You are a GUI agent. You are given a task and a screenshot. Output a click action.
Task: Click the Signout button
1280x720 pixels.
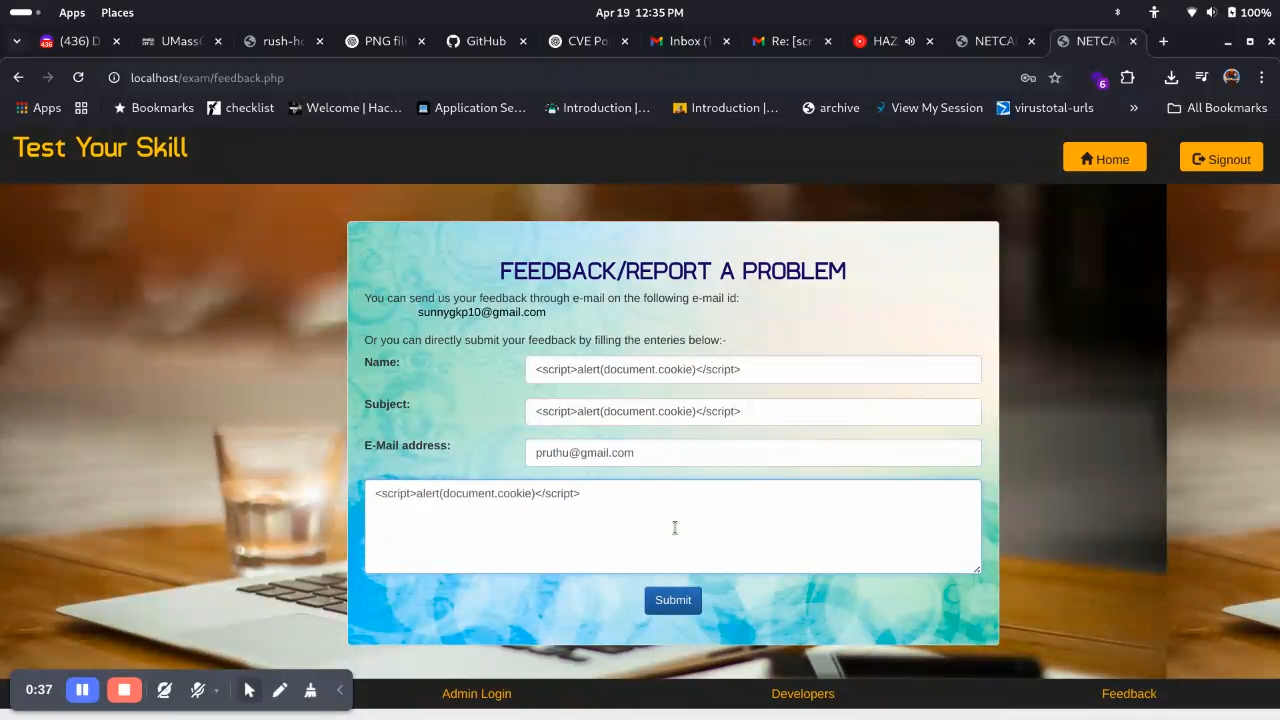1221,158
